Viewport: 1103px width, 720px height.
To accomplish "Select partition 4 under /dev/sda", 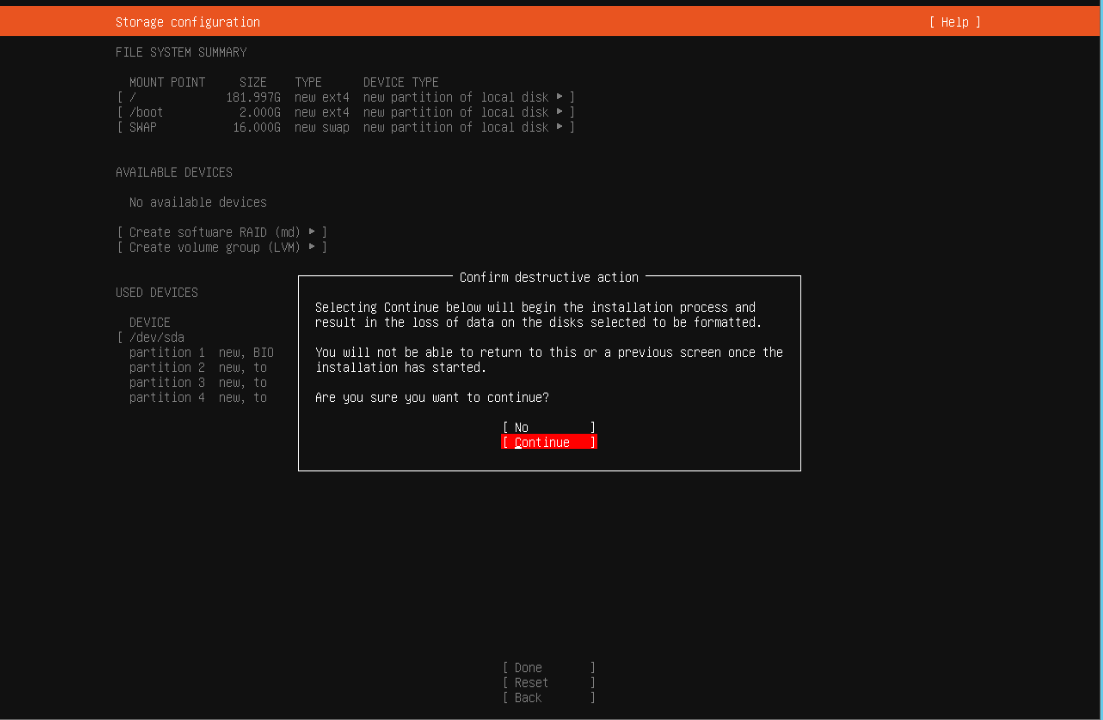I will click(x=198, y=398).
